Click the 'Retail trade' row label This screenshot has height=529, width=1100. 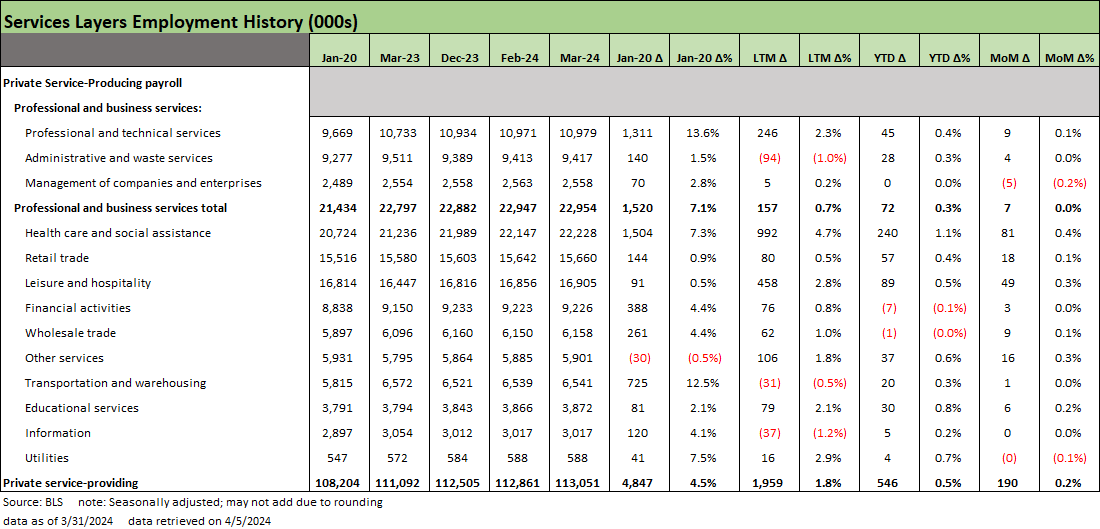(x=57, y=258)
